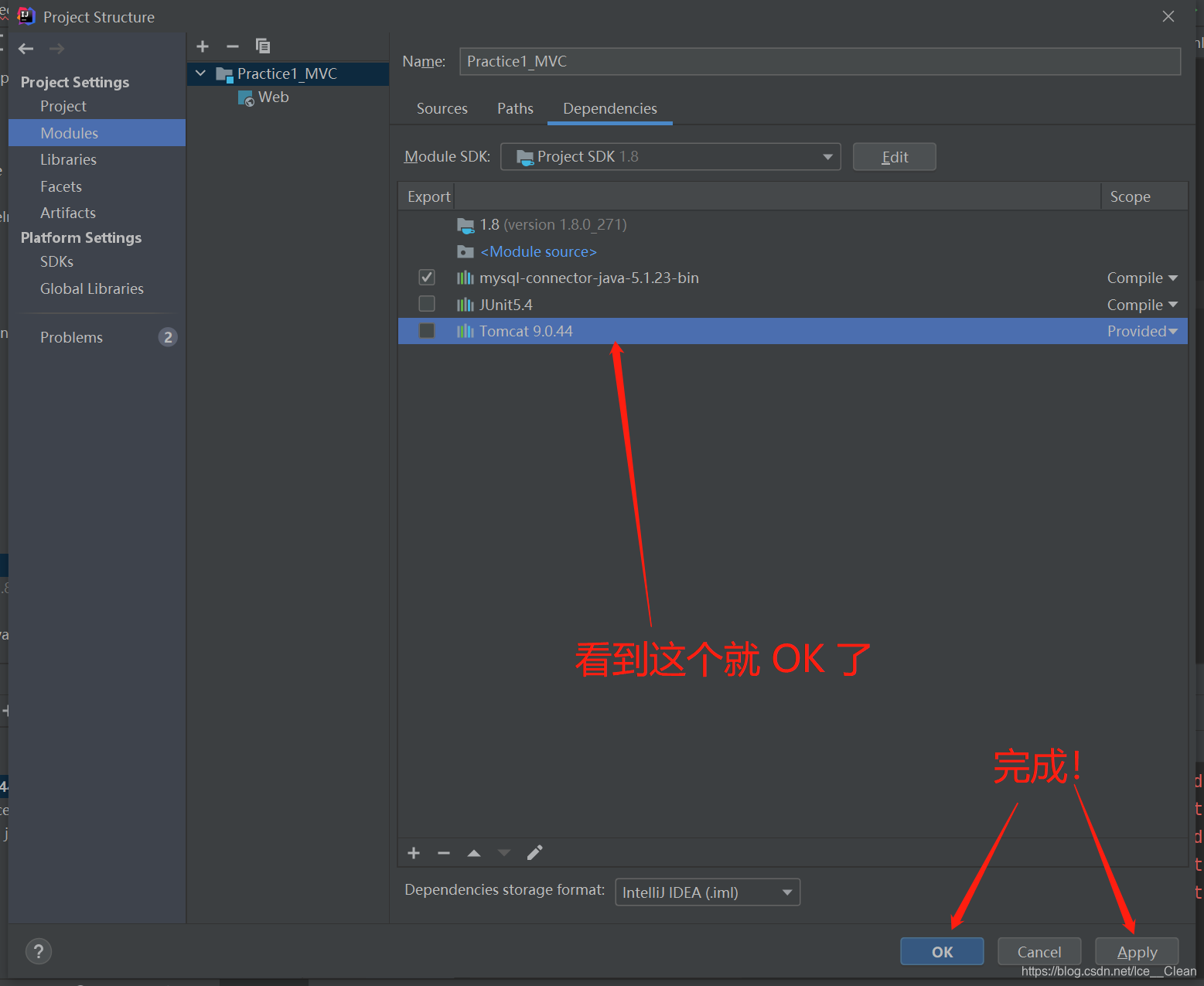Image resolution: width=1204 pixels, height=986 pixels.
Task: Go forward with the right arrow icon
Action: point(56,49)
